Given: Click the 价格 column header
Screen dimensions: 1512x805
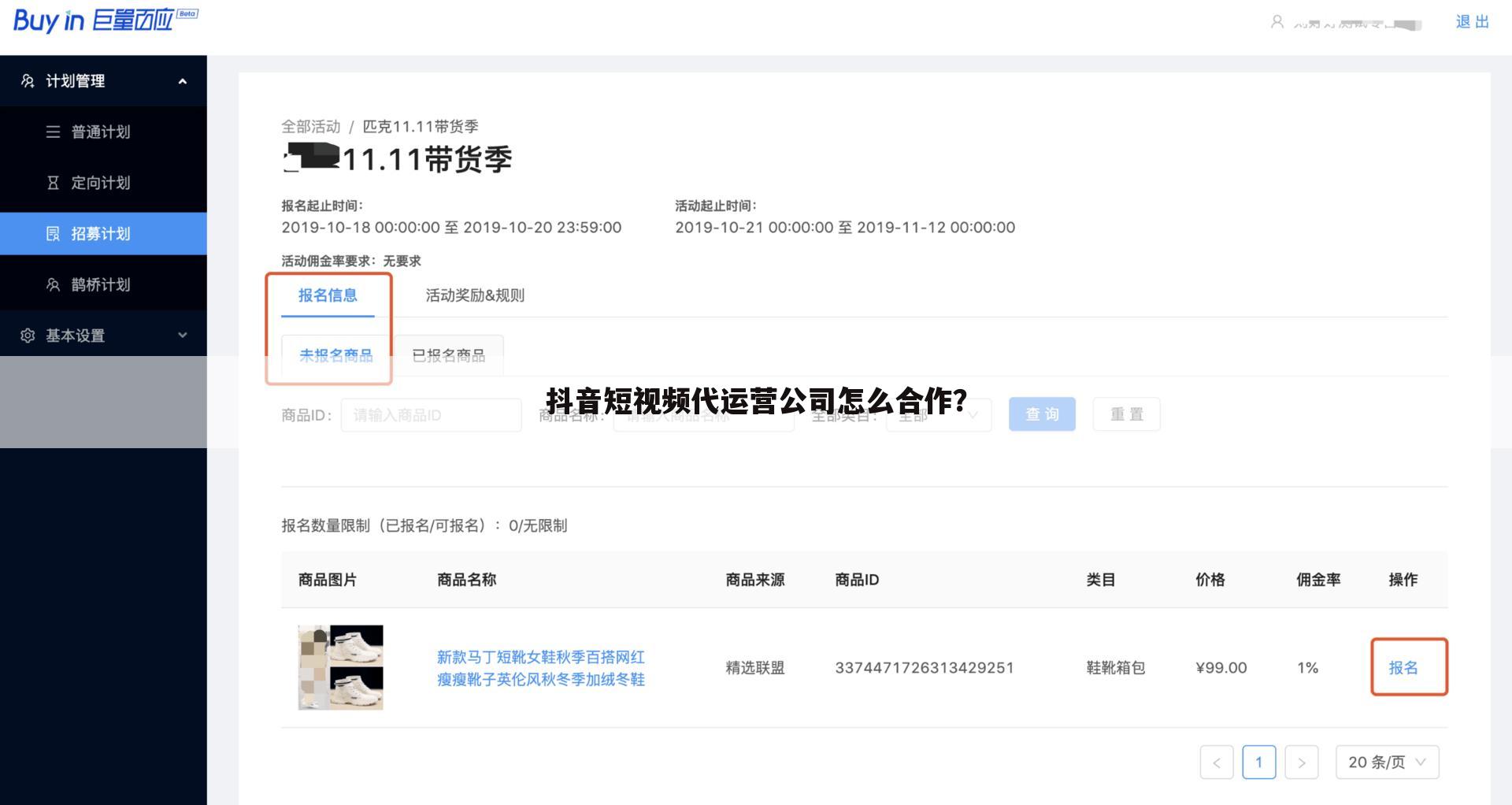Looking at the screenshot, I should click(1210, 580).
